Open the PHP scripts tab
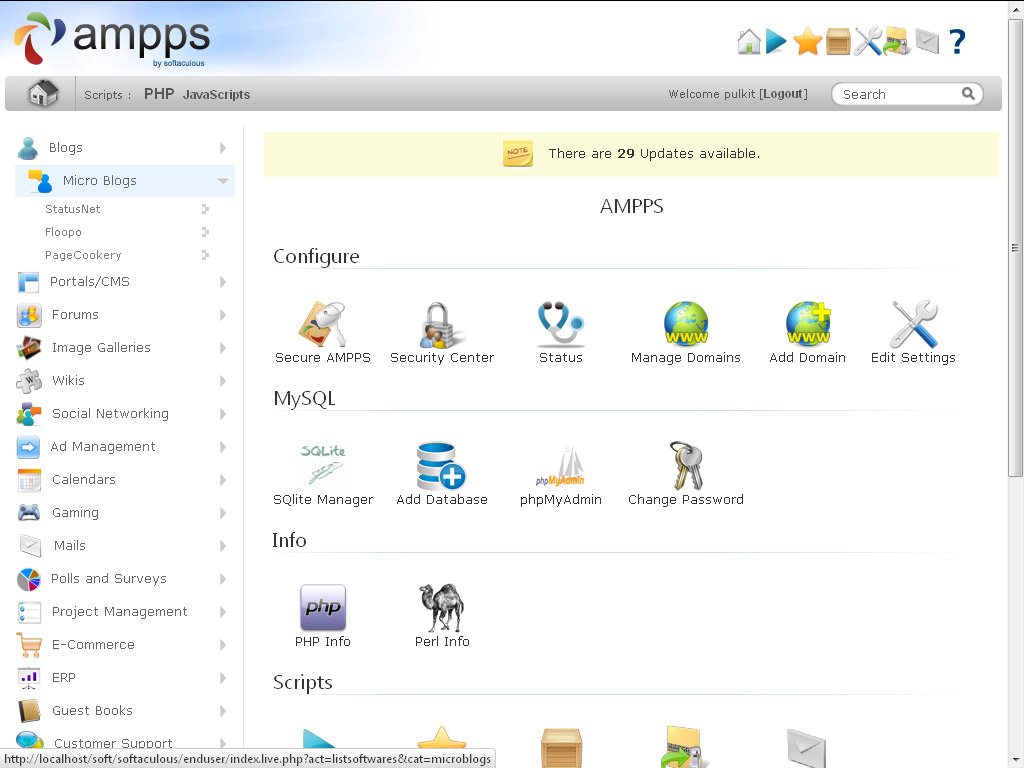1024x768 pixels. [159, 94]
